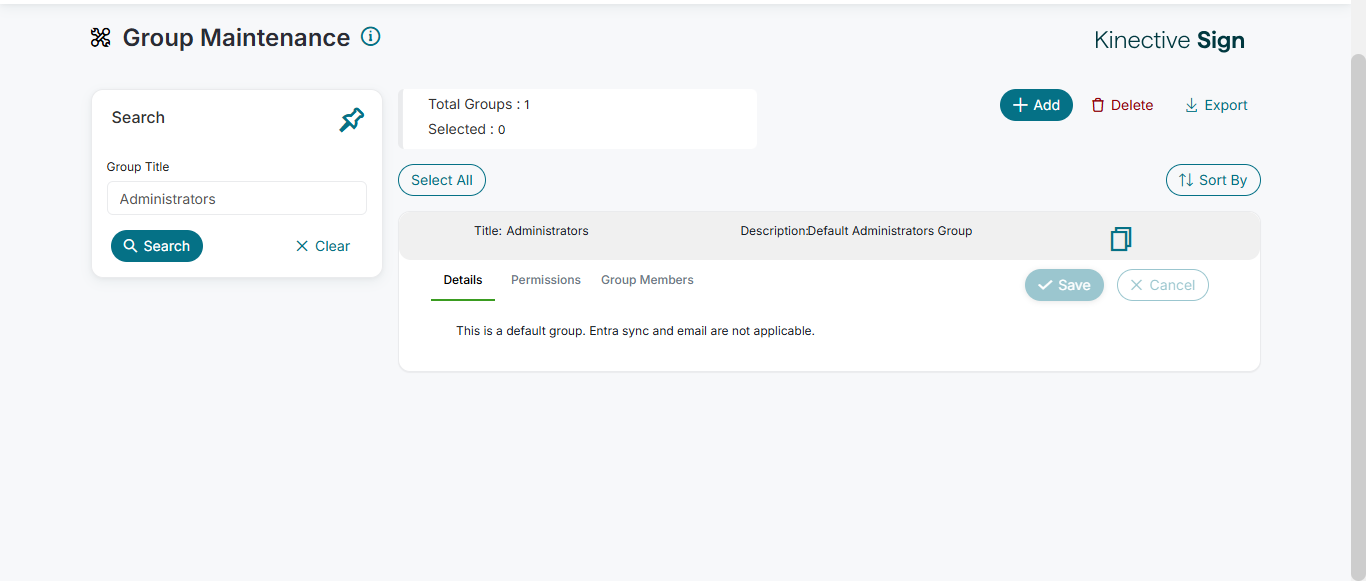This screenshot has height=581, width=1366.
Task: Click the info icon beside Group Maintenance
Action: click(371, 37)
